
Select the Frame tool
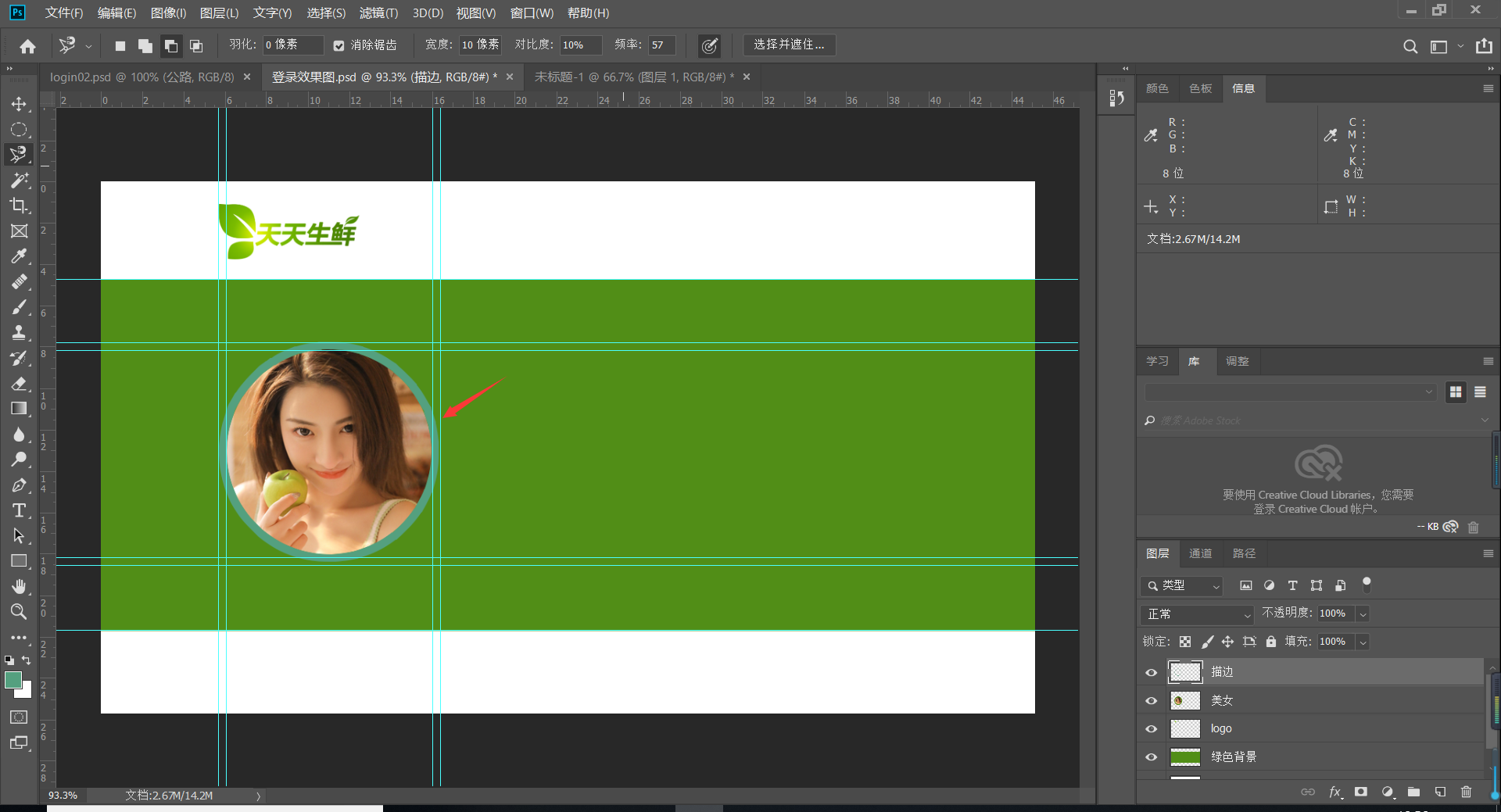(x=19, y=231)
